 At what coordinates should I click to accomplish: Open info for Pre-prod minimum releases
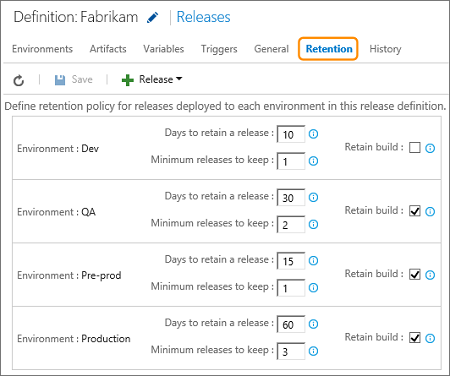point(313,288)
